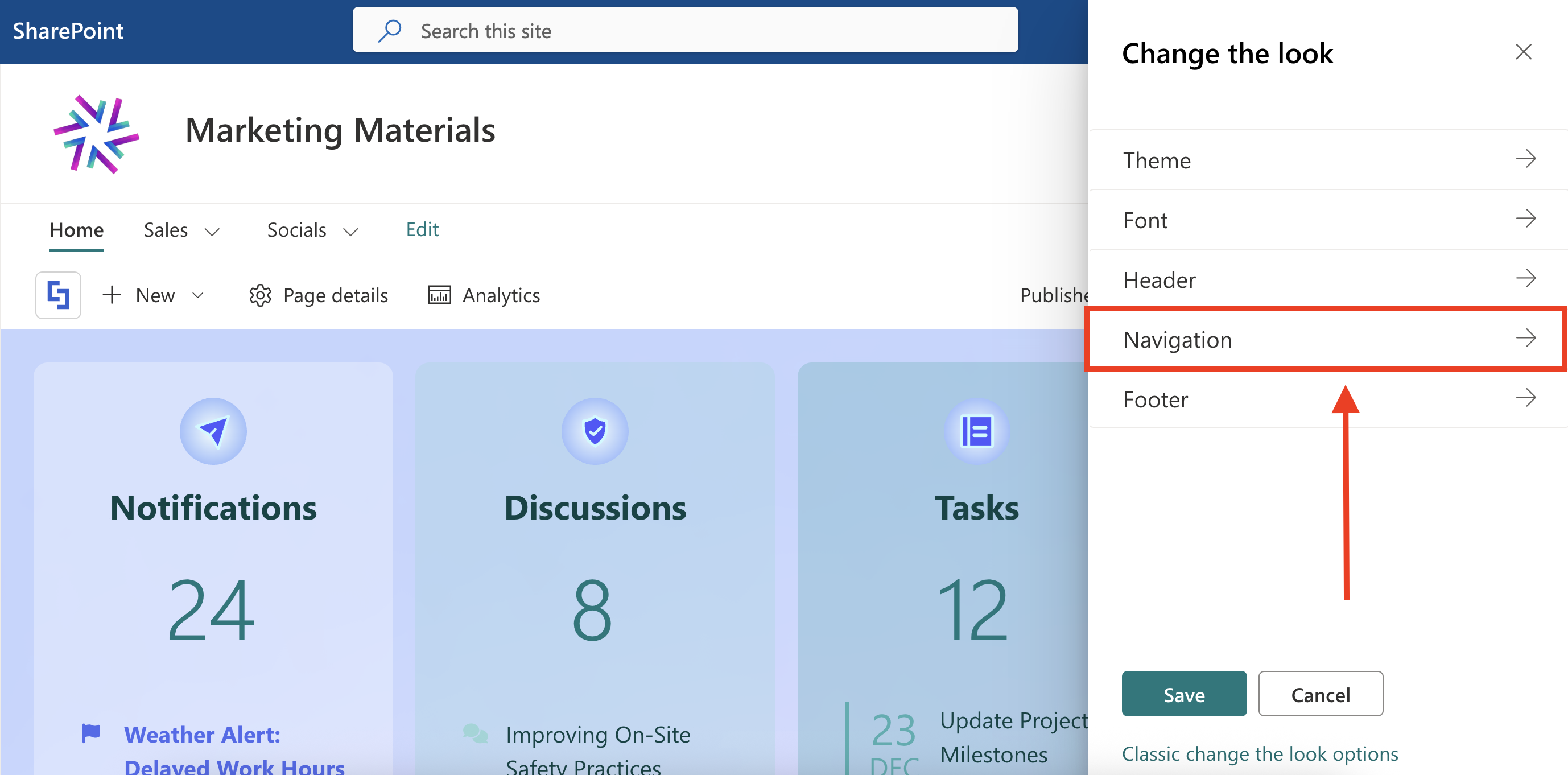1568x775 pixels.
Task: Click the search magnifier icon
Action: [x=390, y=30]
